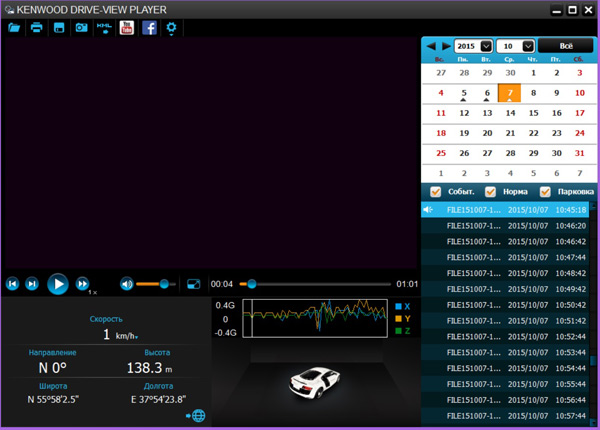
Task: Click the blue X axis legend swatch
Action: coord(398,306)
